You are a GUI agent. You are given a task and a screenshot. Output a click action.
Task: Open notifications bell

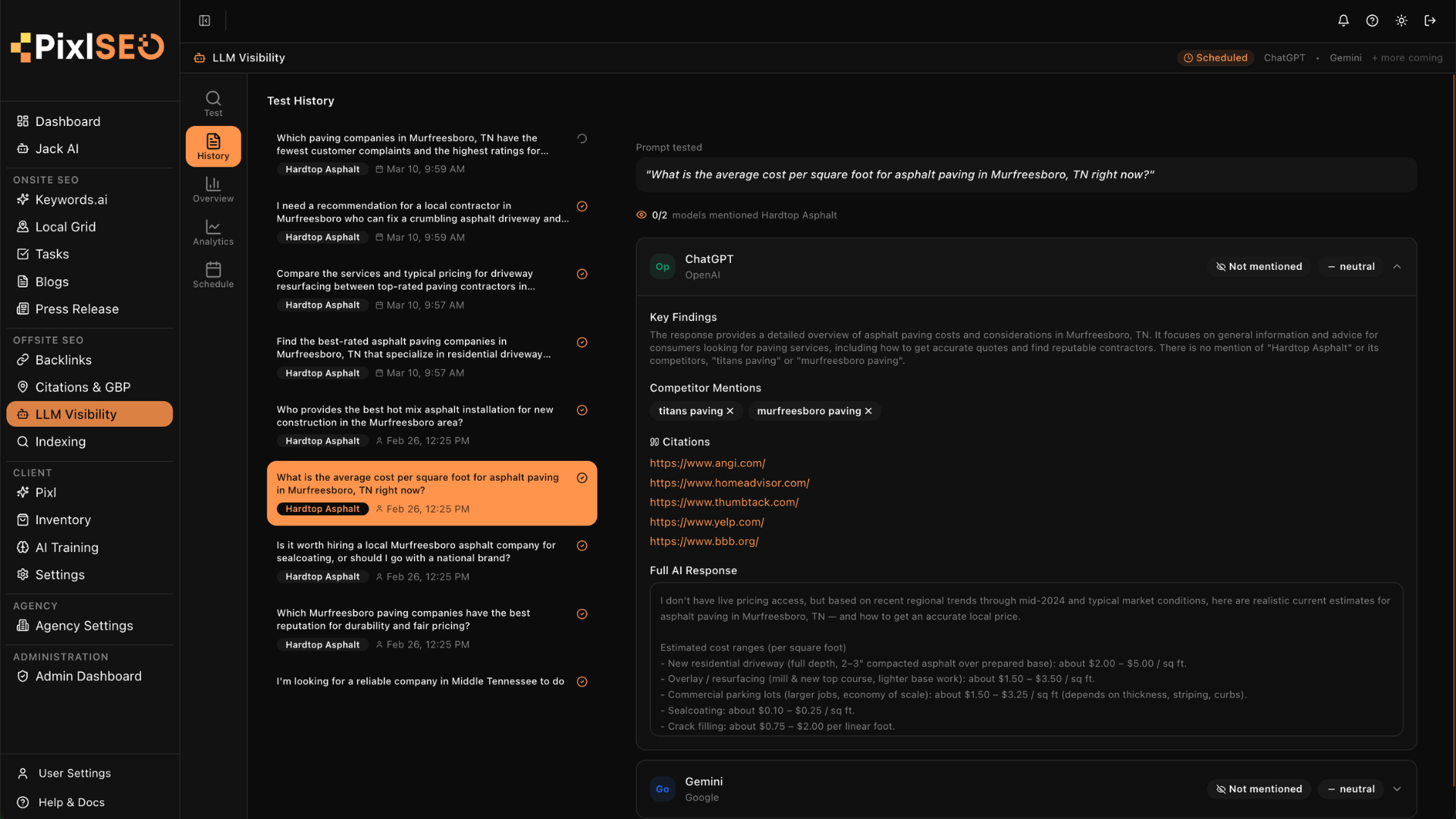tap(1343, 20)
